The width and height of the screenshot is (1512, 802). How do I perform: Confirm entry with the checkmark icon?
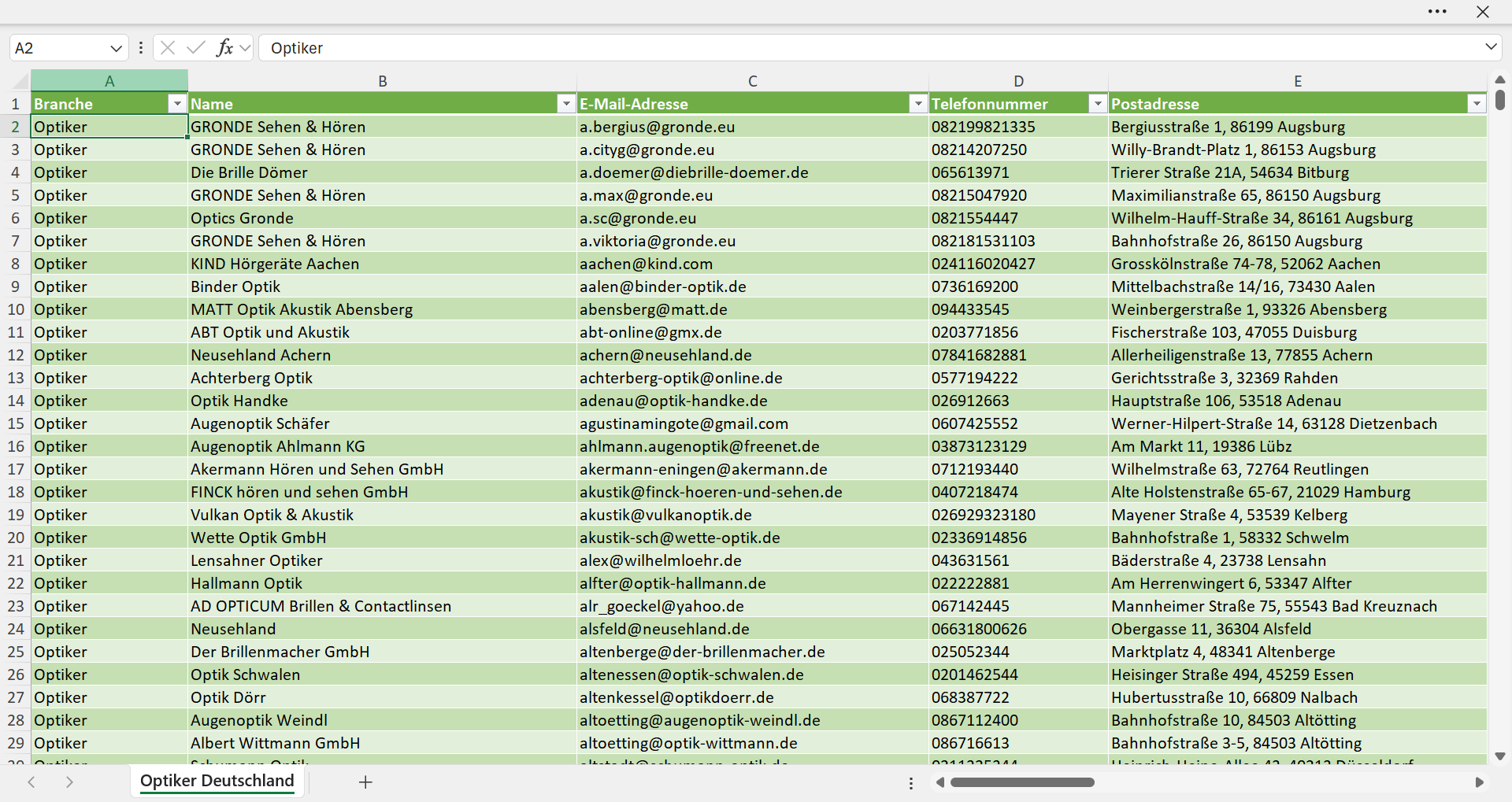point(196,48)
